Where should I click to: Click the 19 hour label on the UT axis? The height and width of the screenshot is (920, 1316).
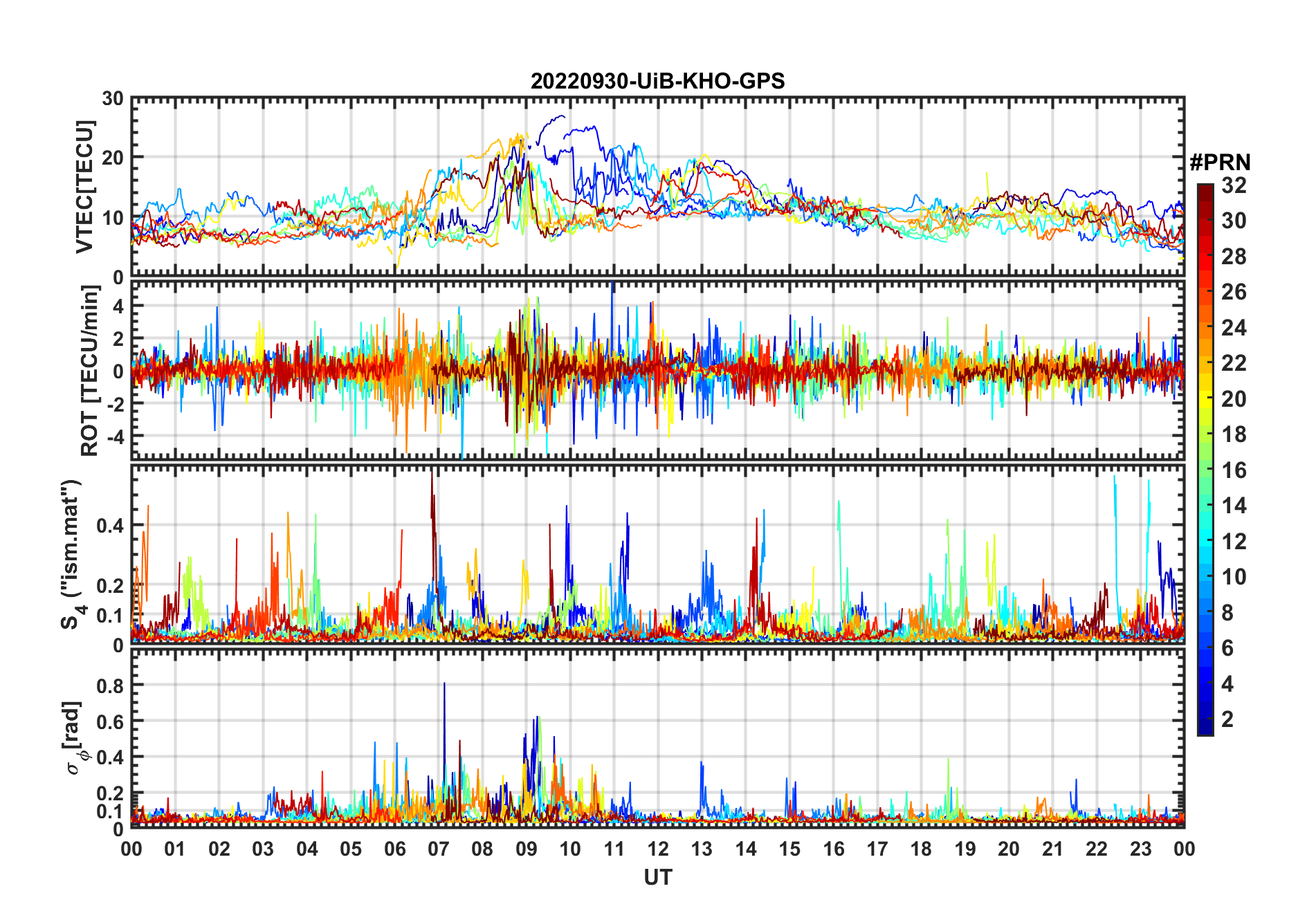click(965, 849)
